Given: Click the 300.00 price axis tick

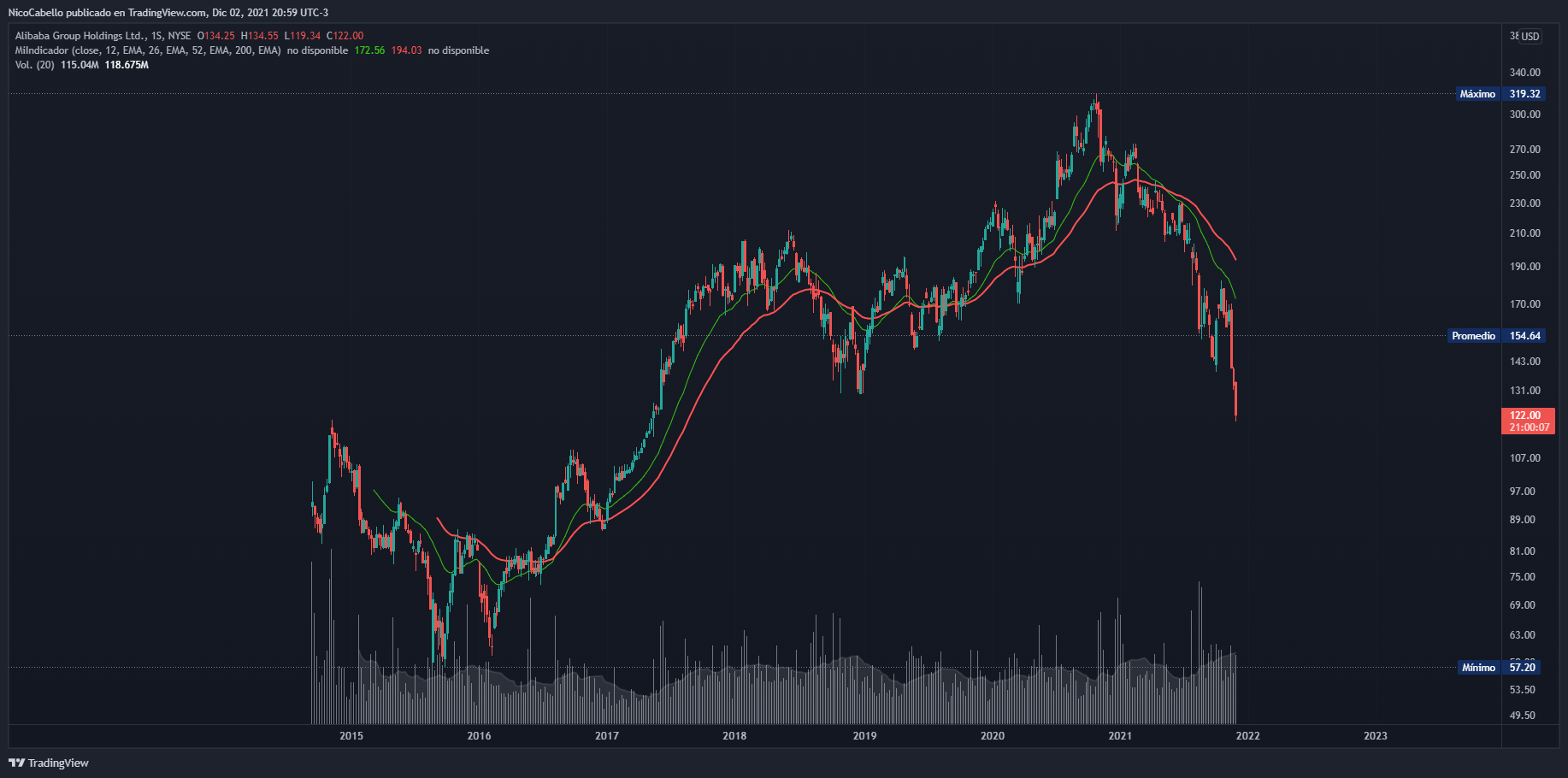Looking at the screenshot, I should [x=1525, y=115].
